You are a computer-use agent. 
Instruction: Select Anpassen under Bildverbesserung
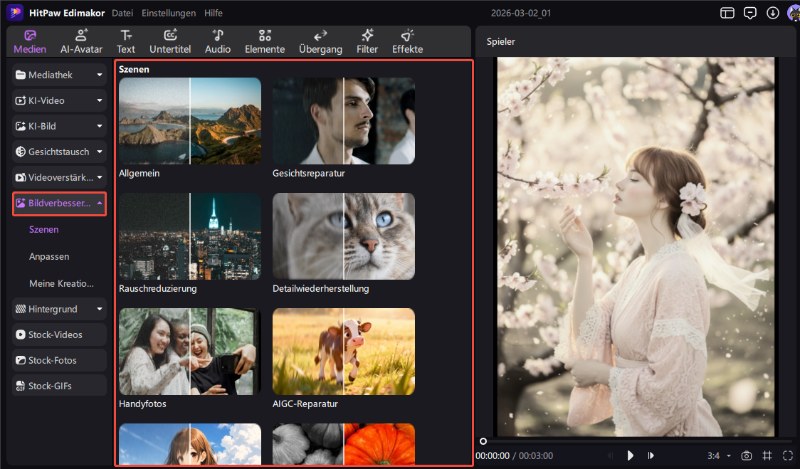(49, 257)
